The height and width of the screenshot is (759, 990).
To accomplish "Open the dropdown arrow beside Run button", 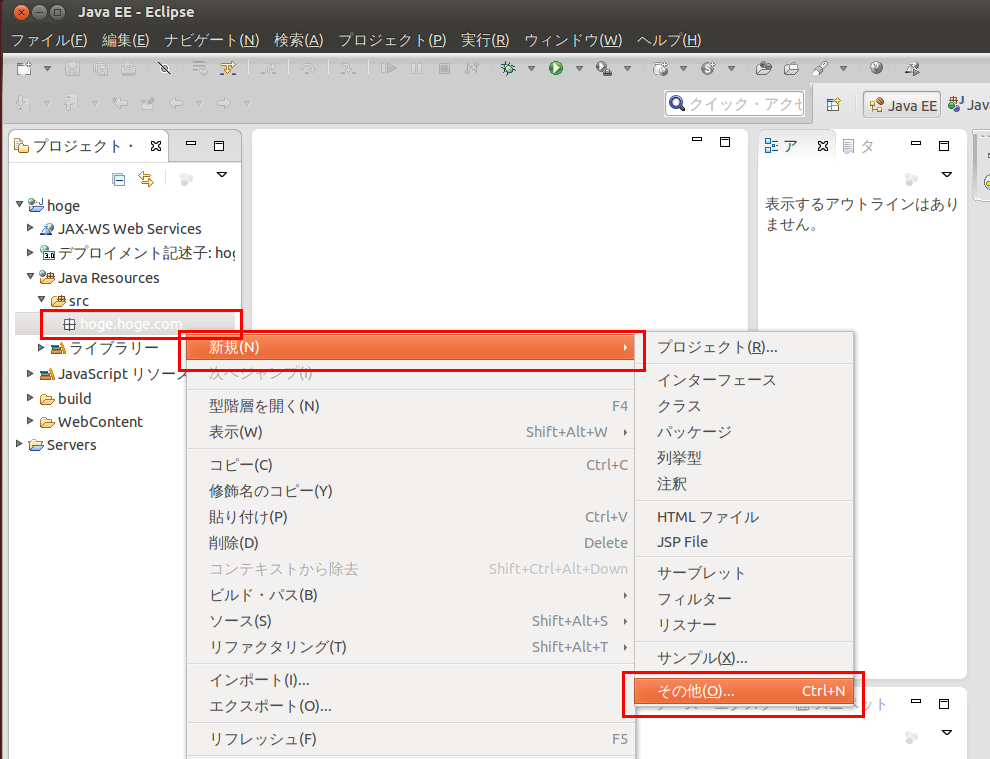I will 579,68.
